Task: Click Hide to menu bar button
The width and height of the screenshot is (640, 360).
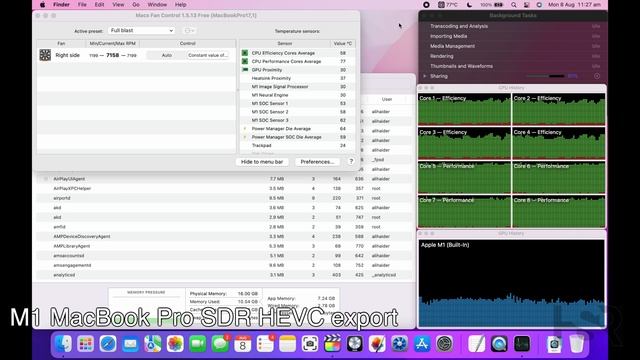Action: pyautogui.click(x=262, y=162)
